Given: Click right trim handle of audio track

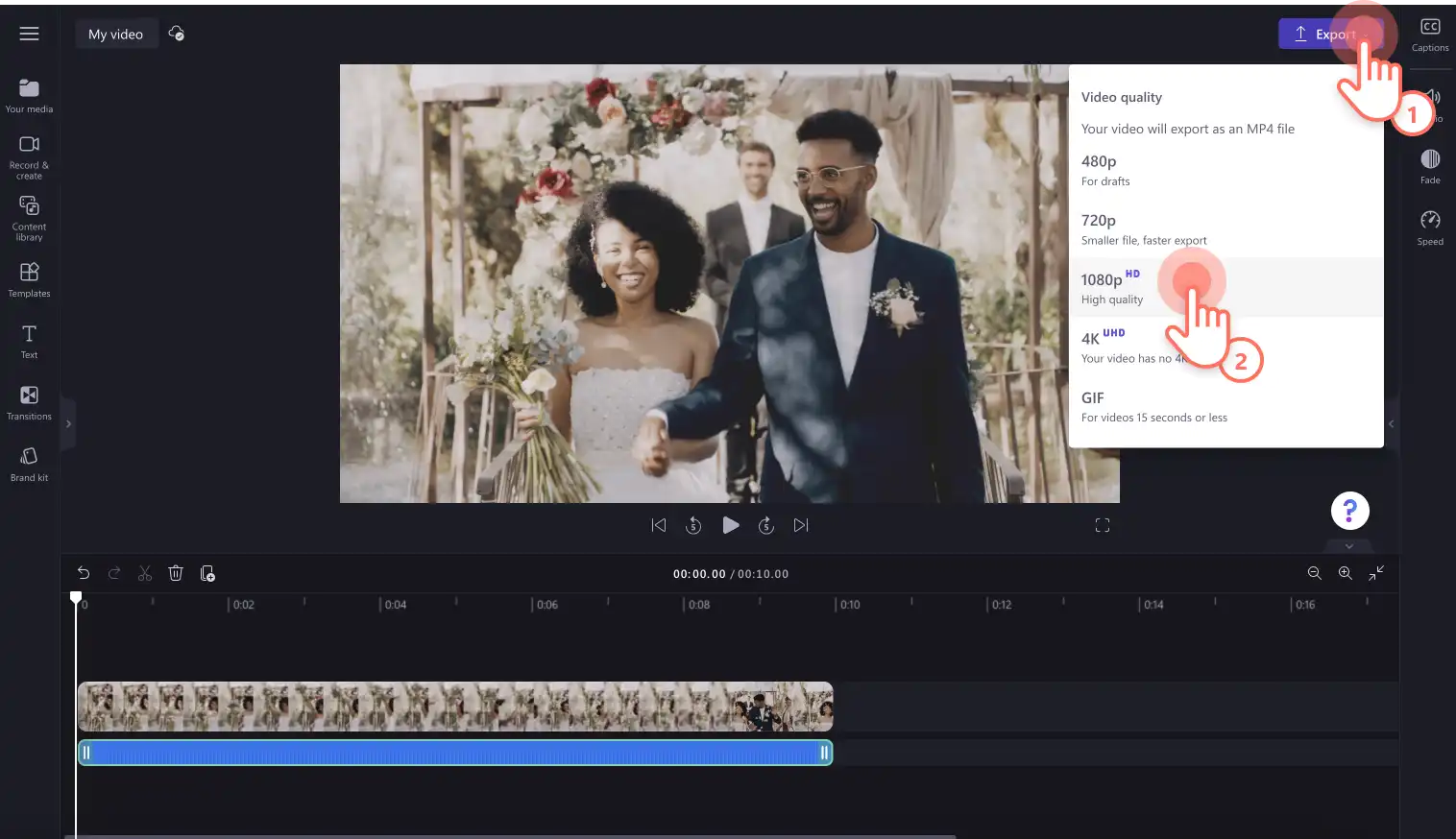Looking at the screenshot, I should pyautogui.click(x=824, y=753).
